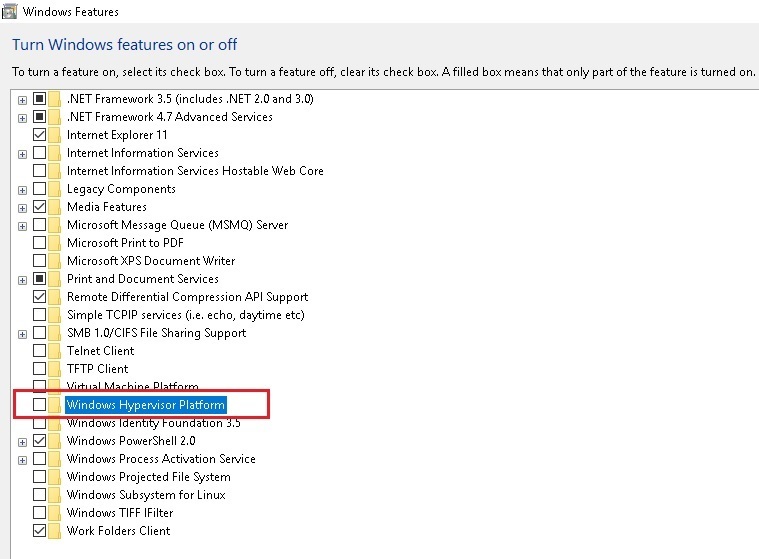Expand the Windows PowerShell 2.0 node

click(x=22, y=442)
